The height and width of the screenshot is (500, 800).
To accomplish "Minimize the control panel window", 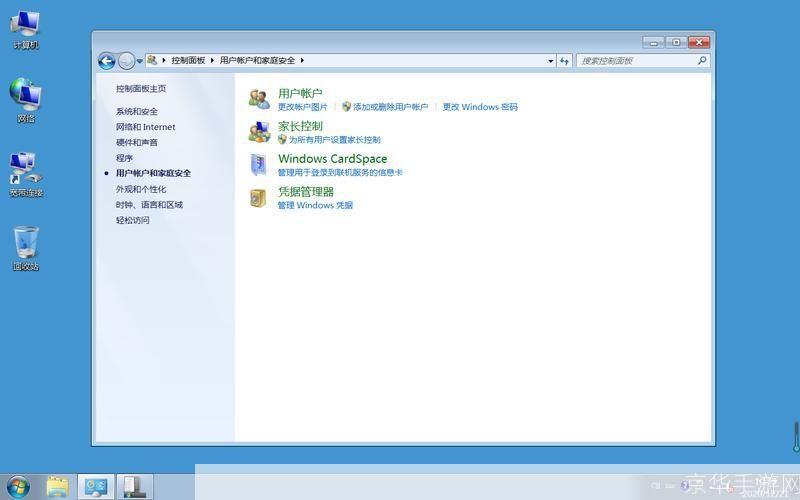I will tap(654, 42).
